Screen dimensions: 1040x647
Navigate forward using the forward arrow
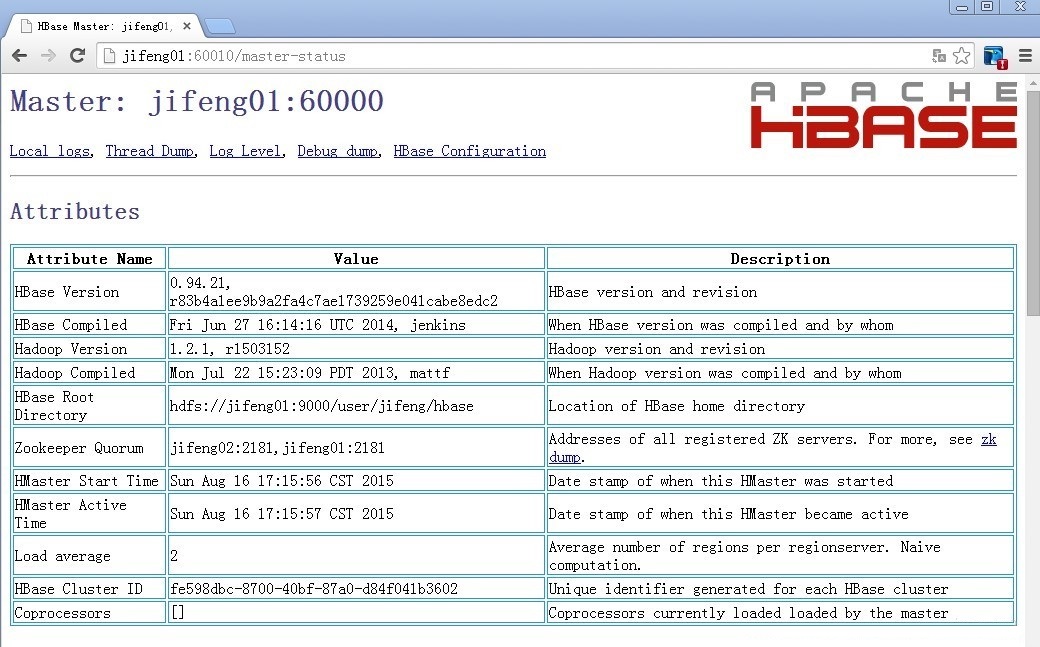48,56
